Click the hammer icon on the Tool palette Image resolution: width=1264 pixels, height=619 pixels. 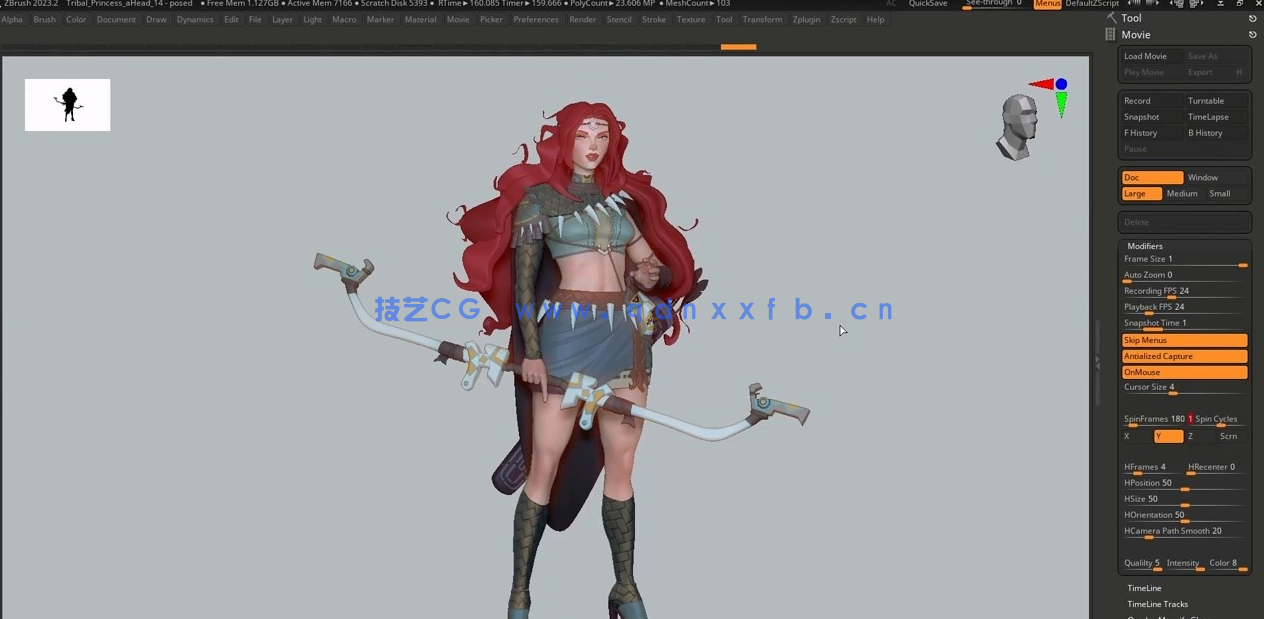click(x=1110, y=17)
